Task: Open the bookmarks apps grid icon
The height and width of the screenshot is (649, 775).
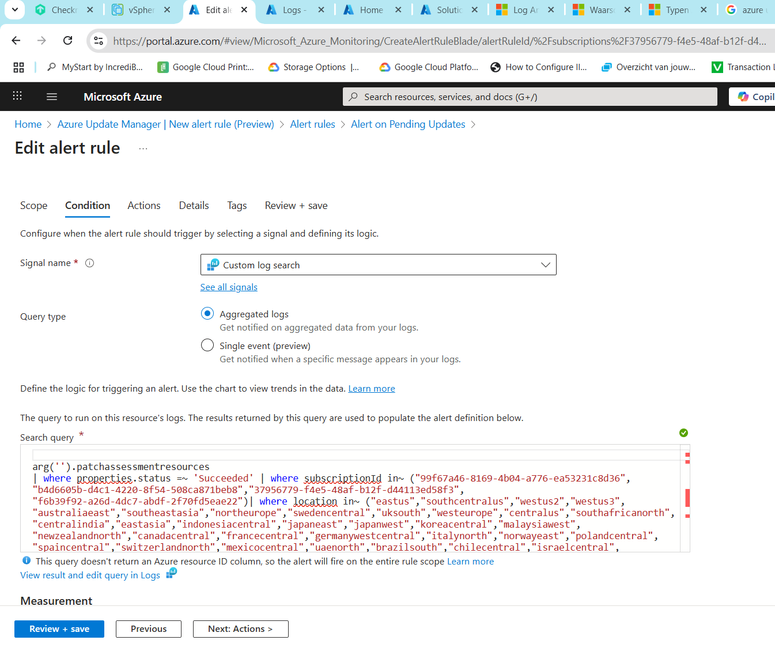Action: (18, 67)
